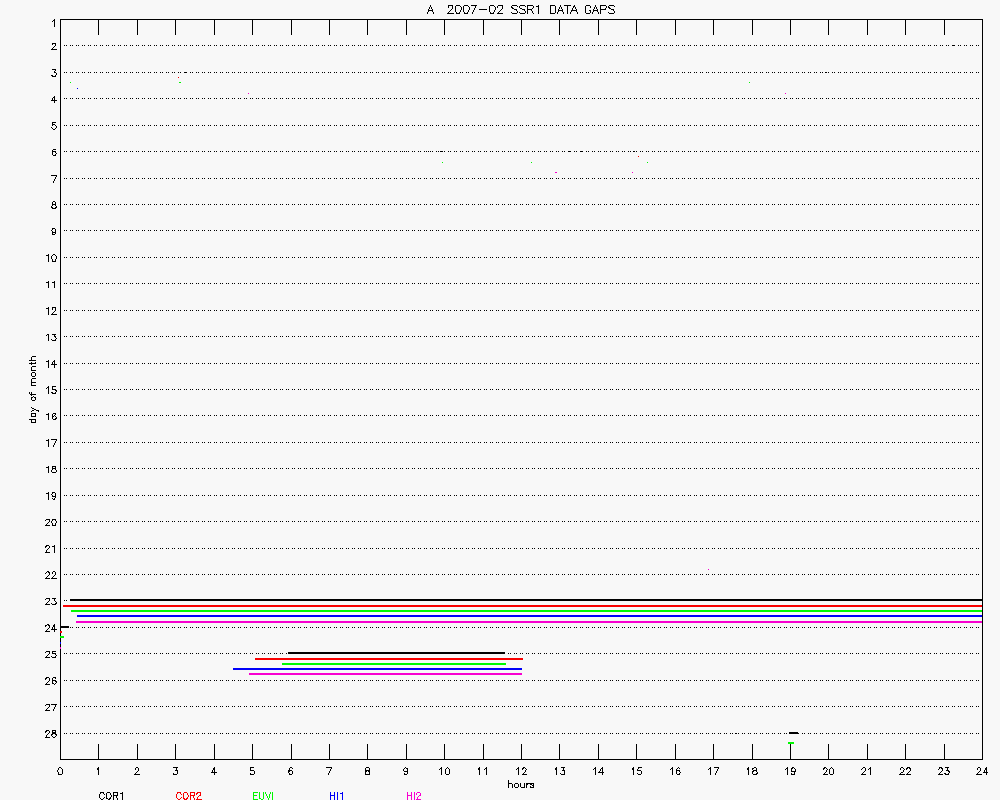The width and height of the screenshot is (1000, 800).
Task: Click the 'day of month' y-axis label
Action: pyautogui.click(x=33, y=389)
